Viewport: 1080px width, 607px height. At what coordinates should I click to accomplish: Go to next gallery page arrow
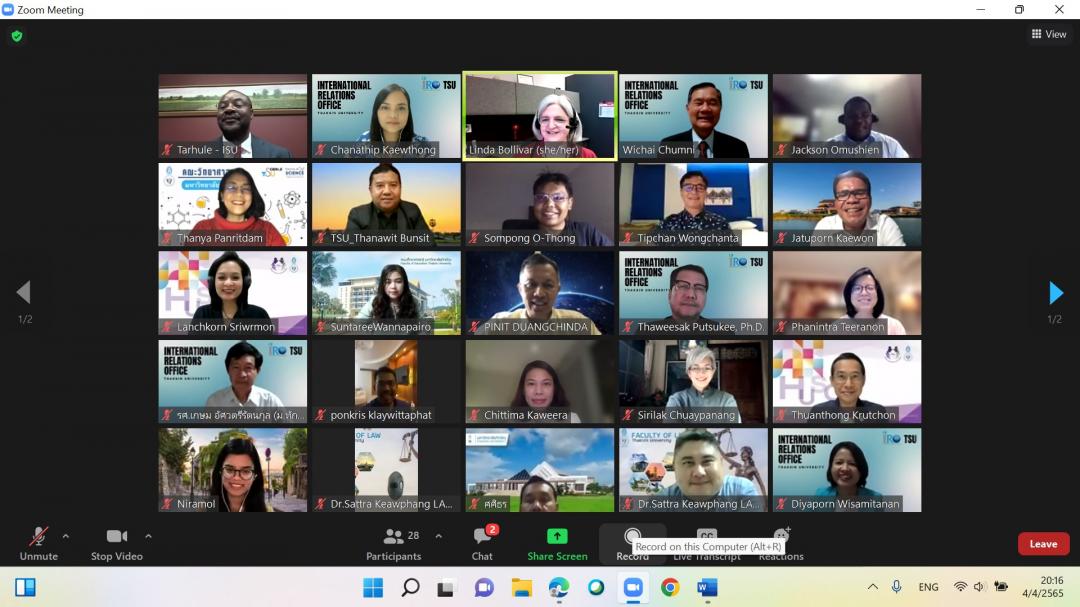(1056, 293)
